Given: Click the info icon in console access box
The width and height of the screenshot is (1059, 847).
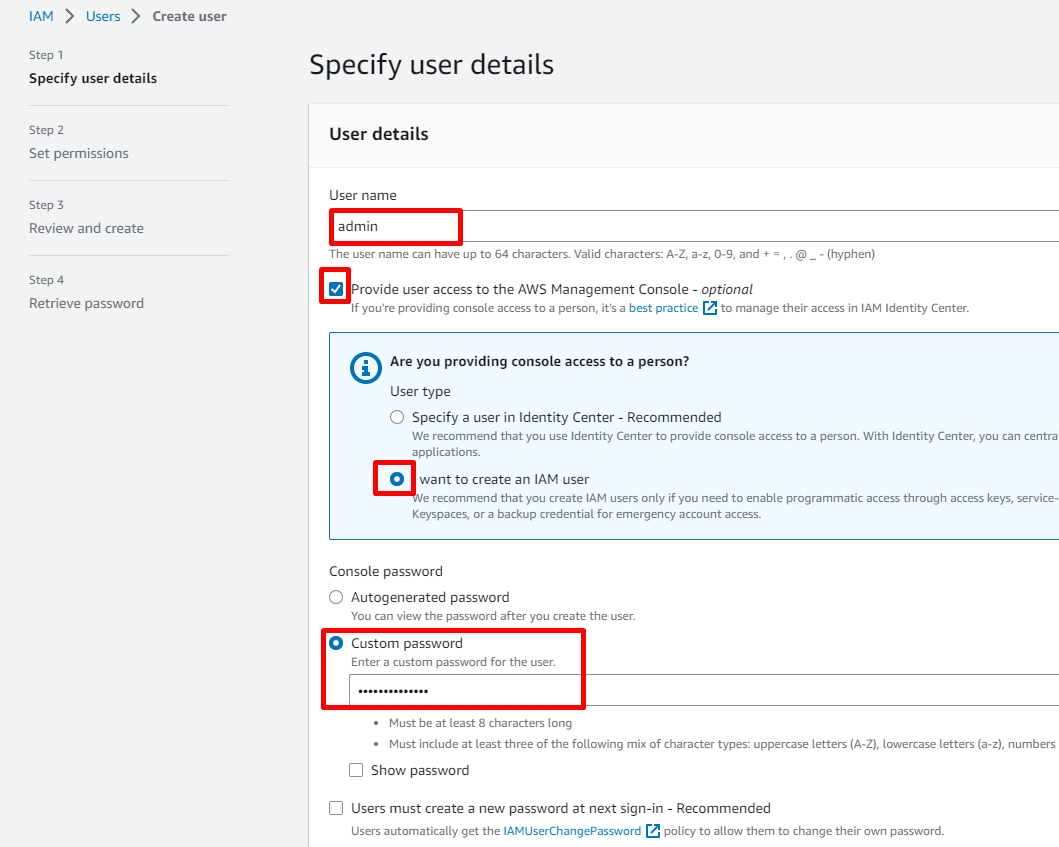Looking at the screenshot, I should coord(365,367).
